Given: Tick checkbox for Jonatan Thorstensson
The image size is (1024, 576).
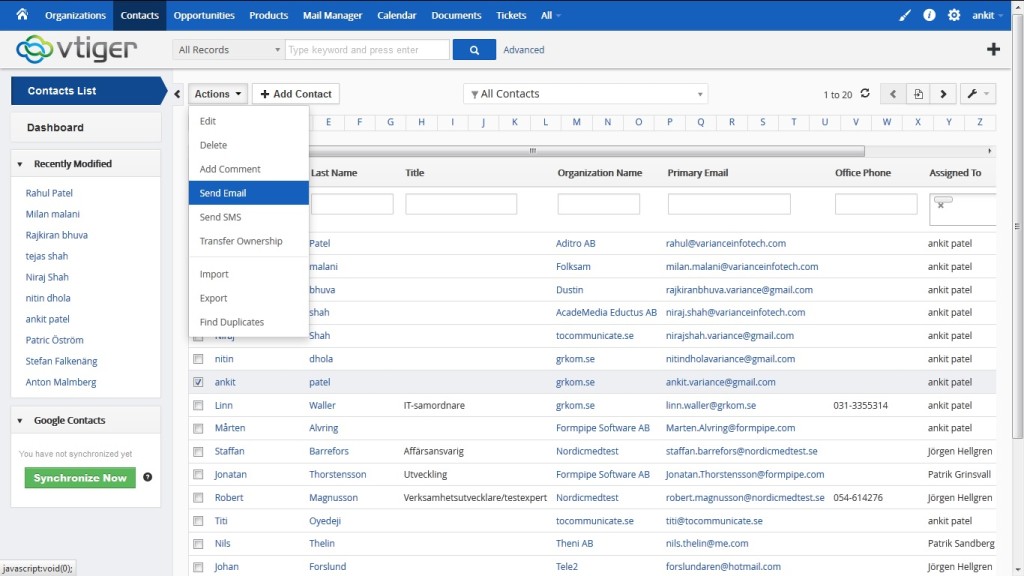Looking at the screenshot, I should [x=198, y=475].
